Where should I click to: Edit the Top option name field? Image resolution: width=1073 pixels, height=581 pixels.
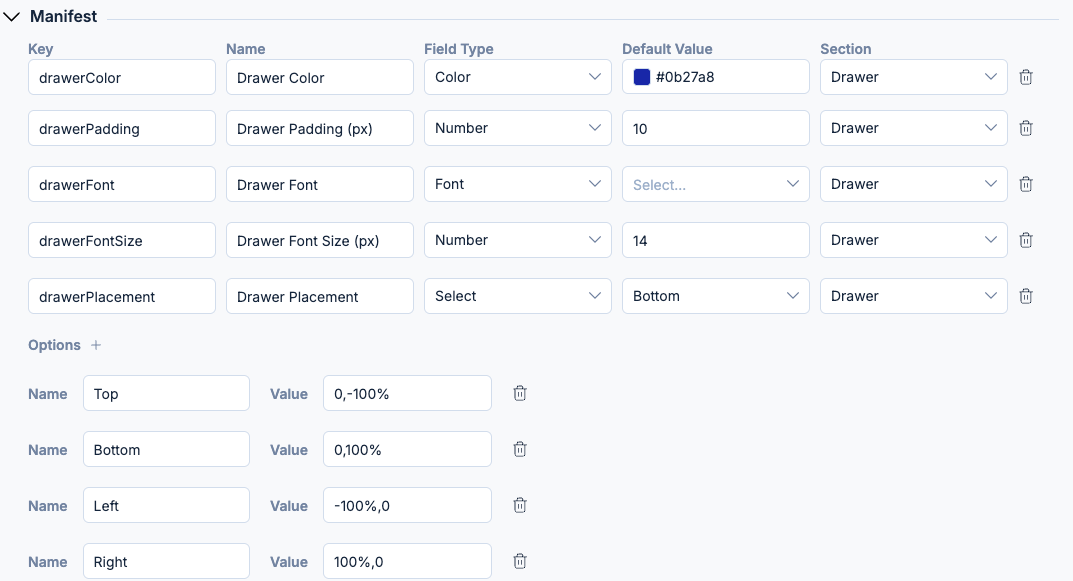pyautogui.click(x=166, y=393)
